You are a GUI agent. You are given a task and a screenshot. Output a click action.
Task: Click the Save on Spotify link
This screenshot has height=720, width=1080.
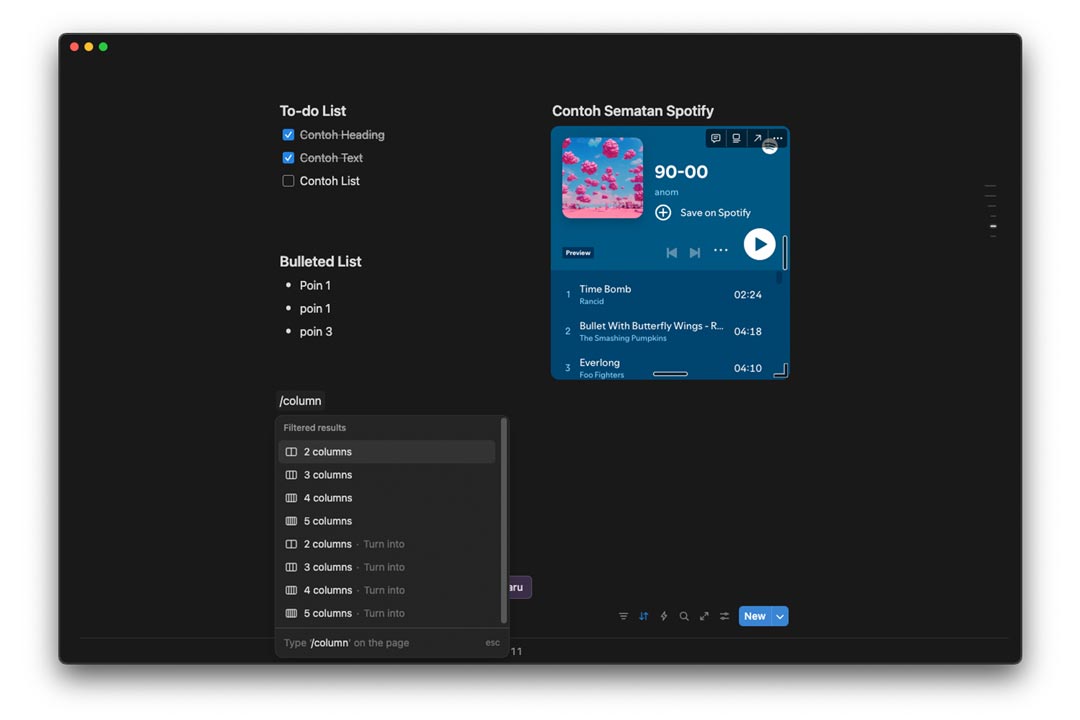tap(715, 213)
